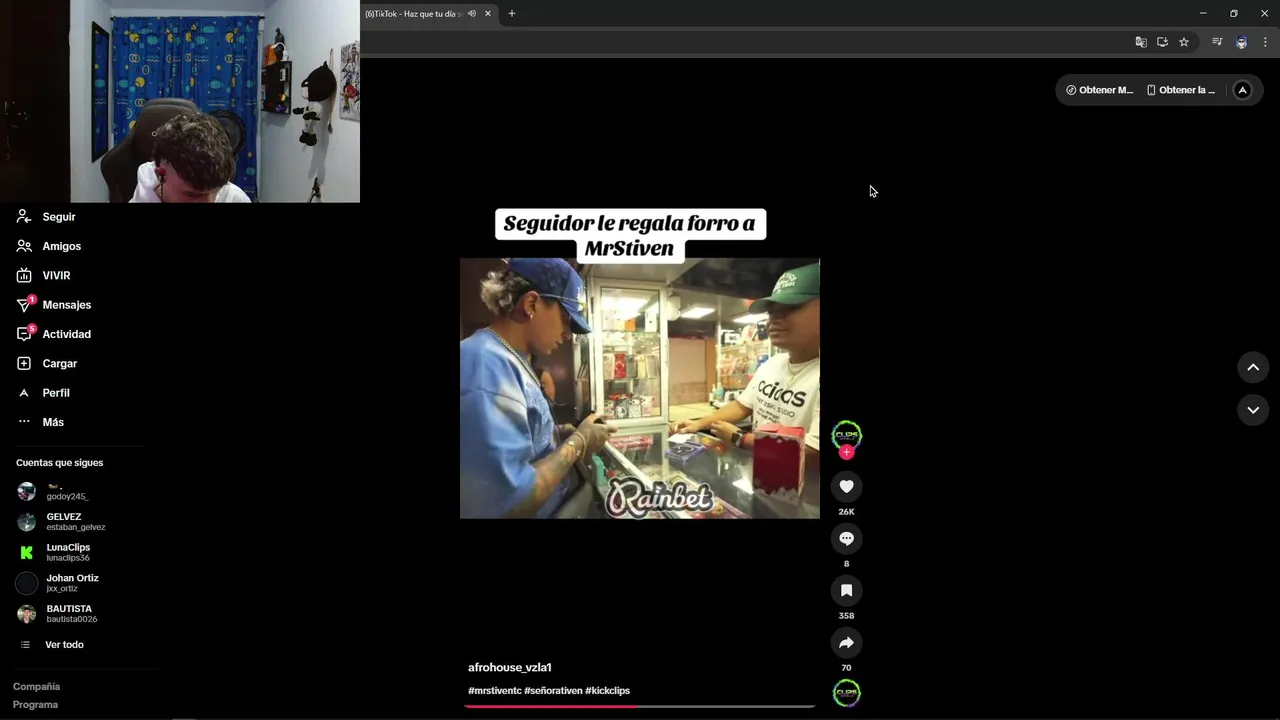Click the Obtener la... app button

(1181, 90)
